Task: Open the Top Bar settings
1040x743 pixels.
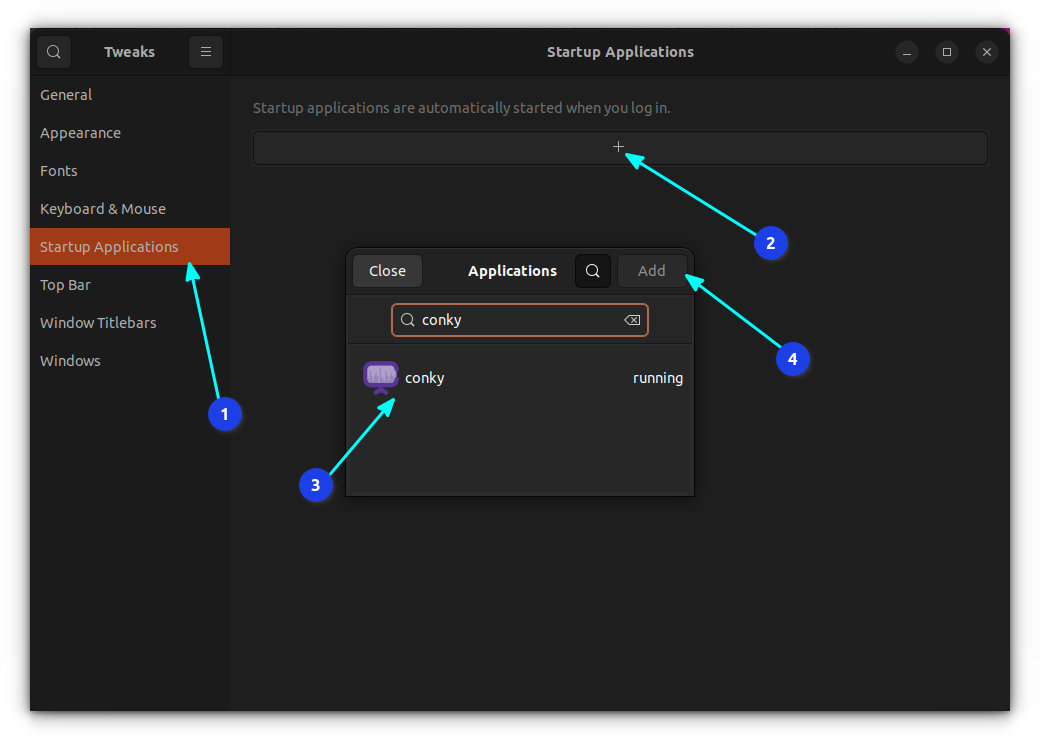Action: pyautogui.click(x=66, y=284)
